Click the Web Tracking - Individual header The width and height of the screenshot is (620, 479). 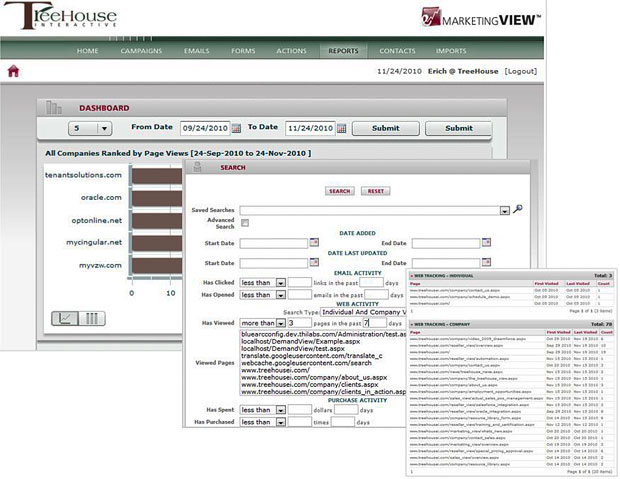point(511,275)
